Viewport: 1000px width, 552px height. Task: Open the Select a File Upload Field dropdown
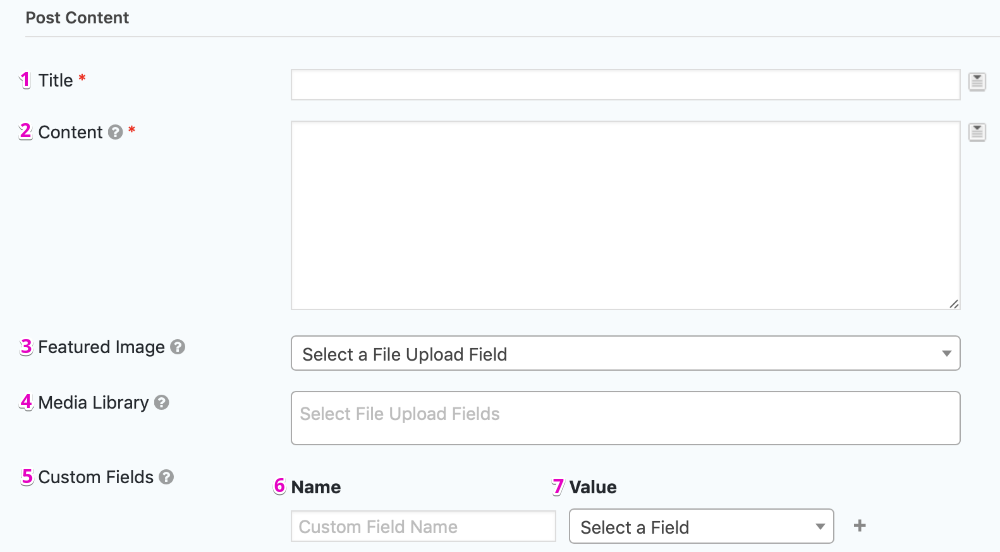coord(626,353)
